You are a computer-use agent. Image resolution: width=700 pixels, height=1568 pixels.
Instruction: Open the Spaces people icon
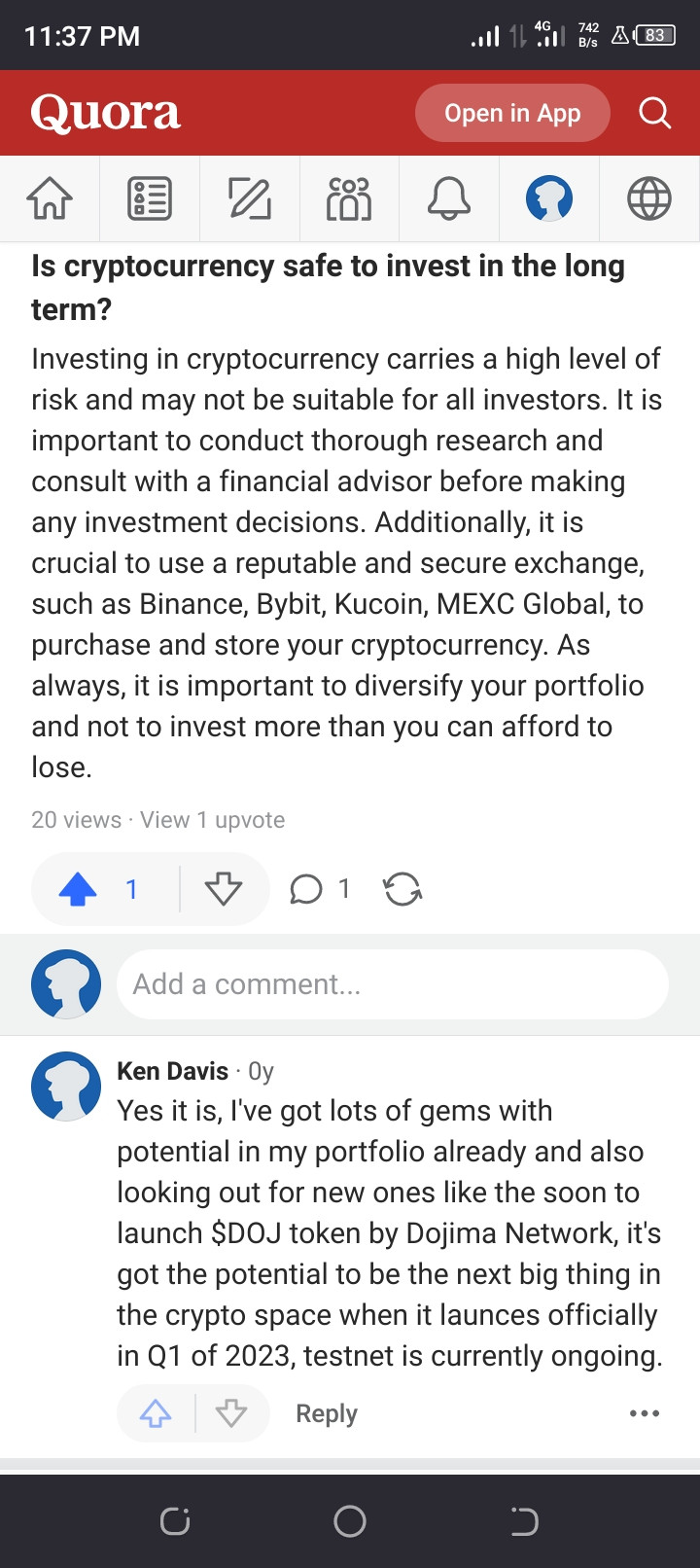click(x=349, y=198)
